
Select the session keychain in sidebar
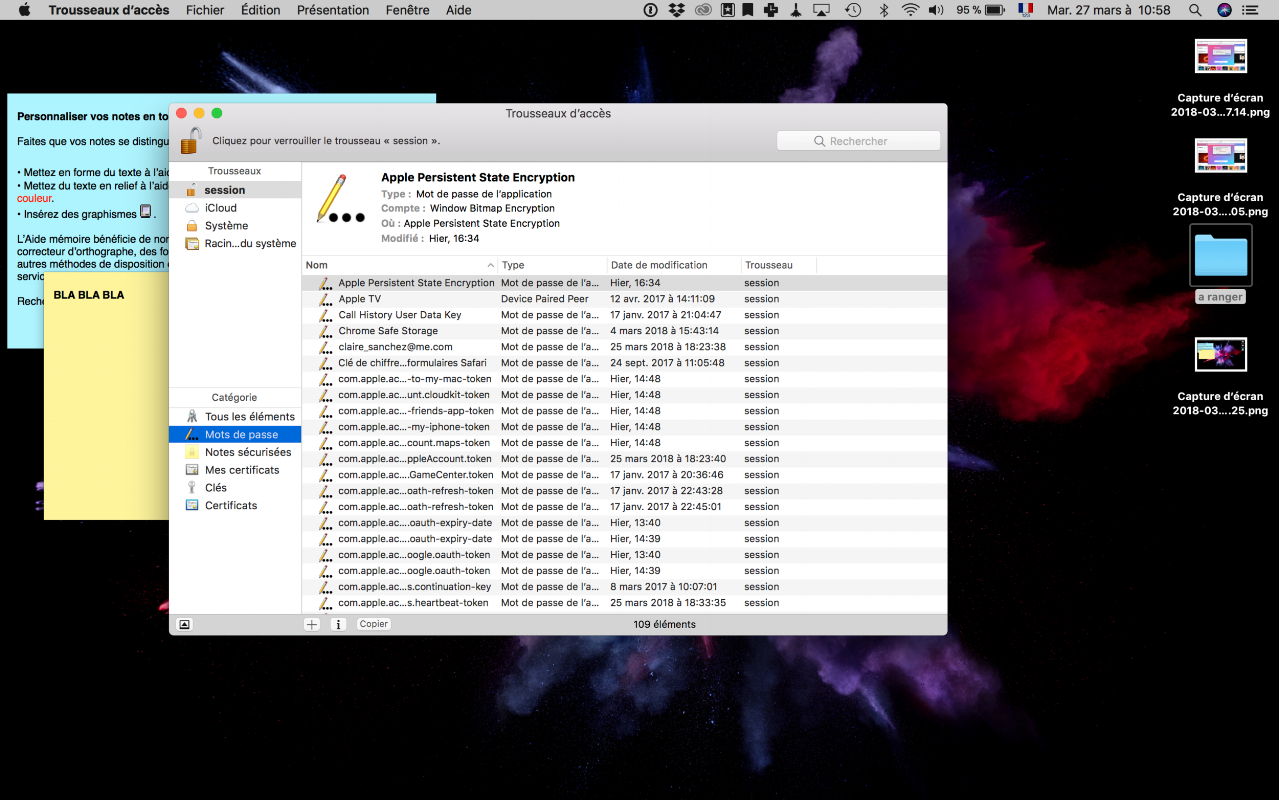tap(235, 190)
